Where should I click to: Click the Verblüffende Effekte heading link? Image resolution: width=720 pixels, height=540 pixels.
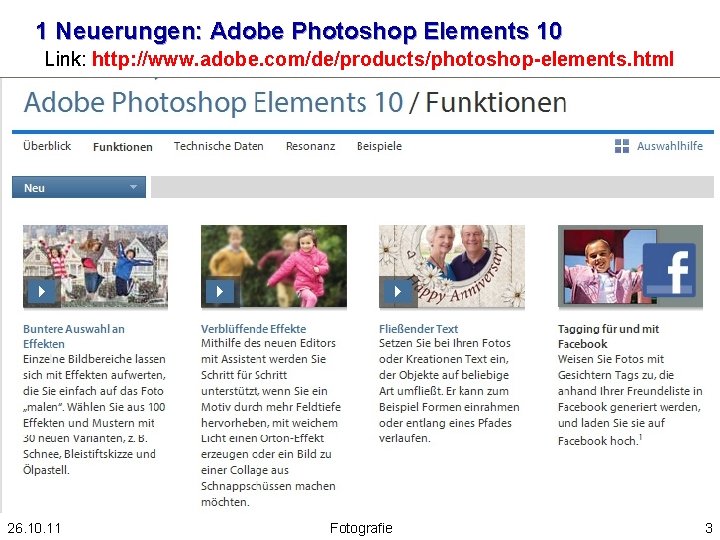pyautogui.click(x=253, y=329)
